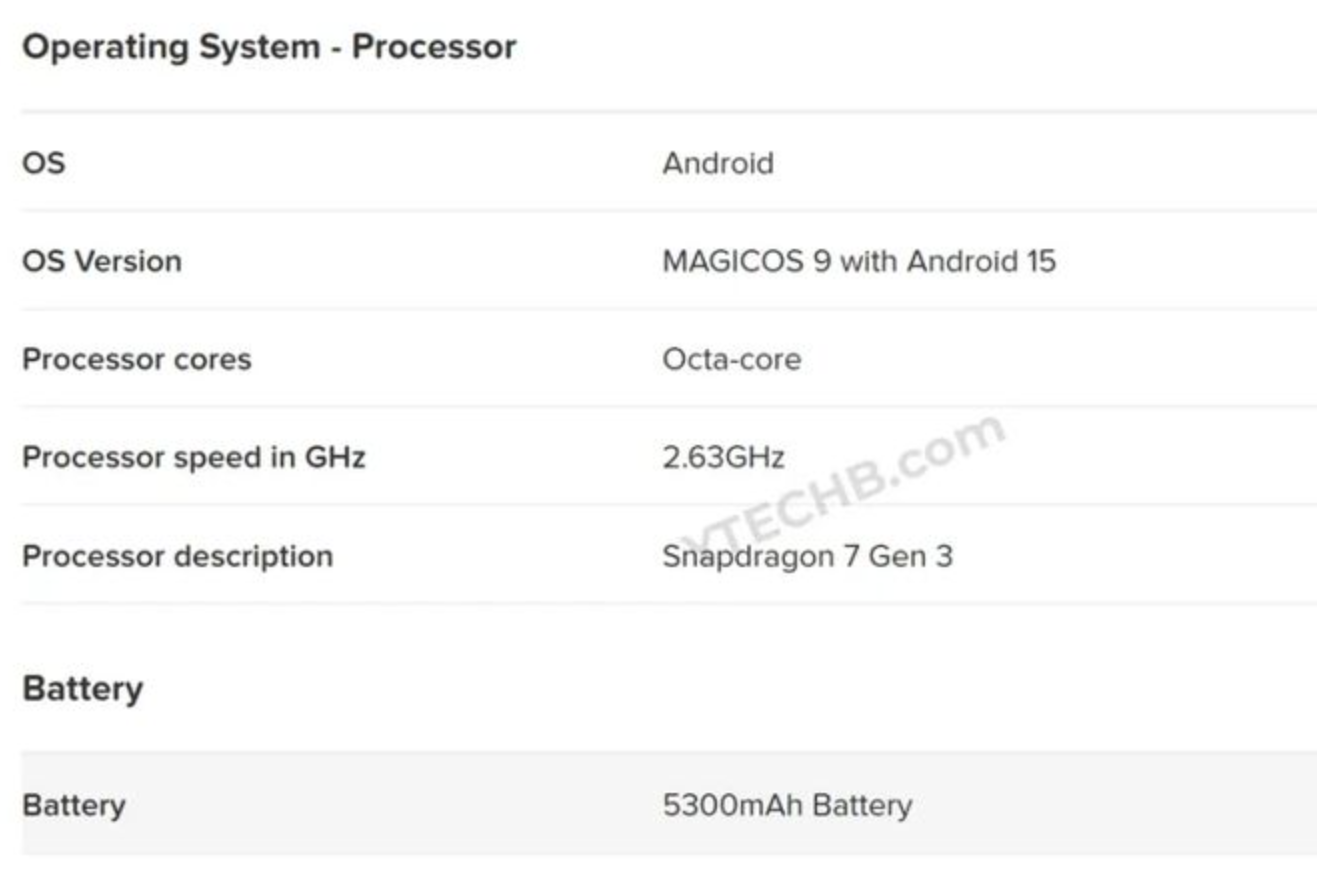The height and width of the screenshot is (869, 1330).
Task: Select the OS Version label
Action: (102, 261)
